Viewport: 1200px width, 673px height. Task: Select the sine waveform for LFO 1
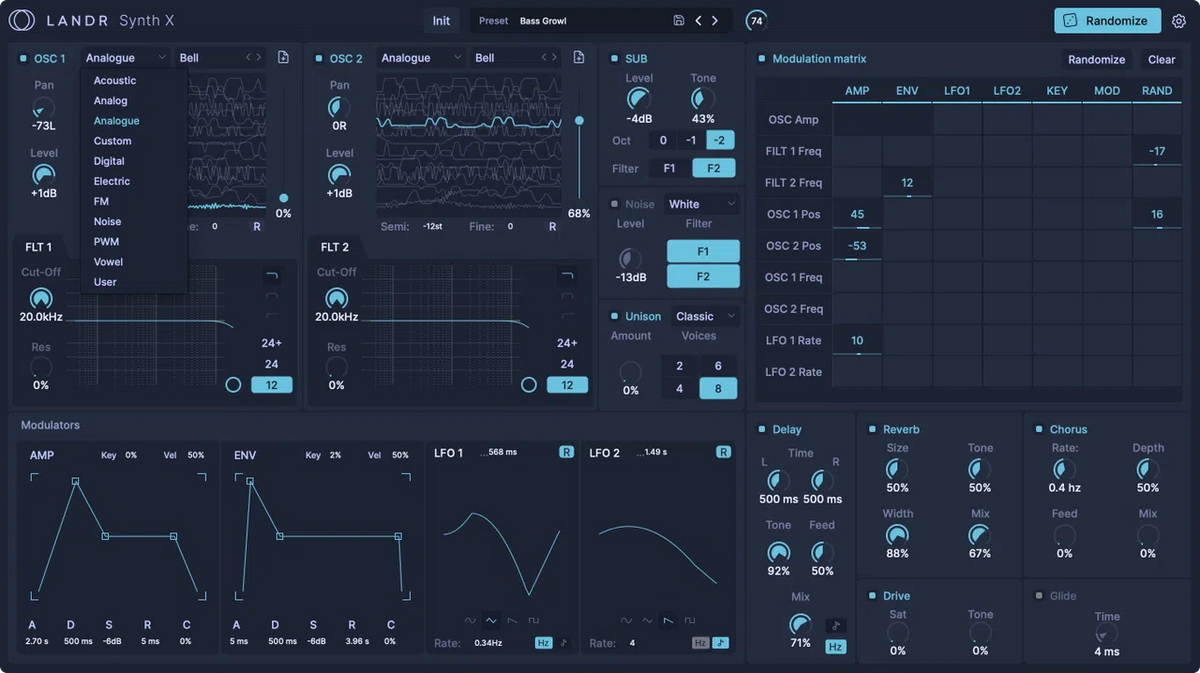click(x=469, y=621)
